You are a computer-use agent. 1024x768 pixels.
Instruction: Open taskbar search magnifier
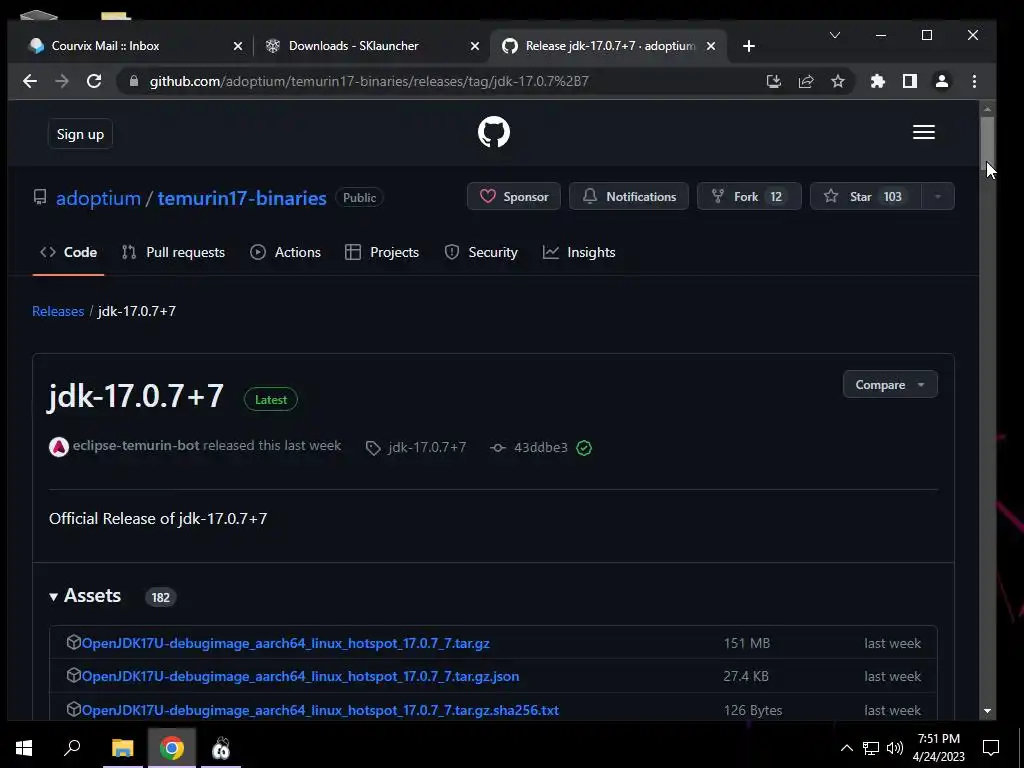tap(72, 748)
